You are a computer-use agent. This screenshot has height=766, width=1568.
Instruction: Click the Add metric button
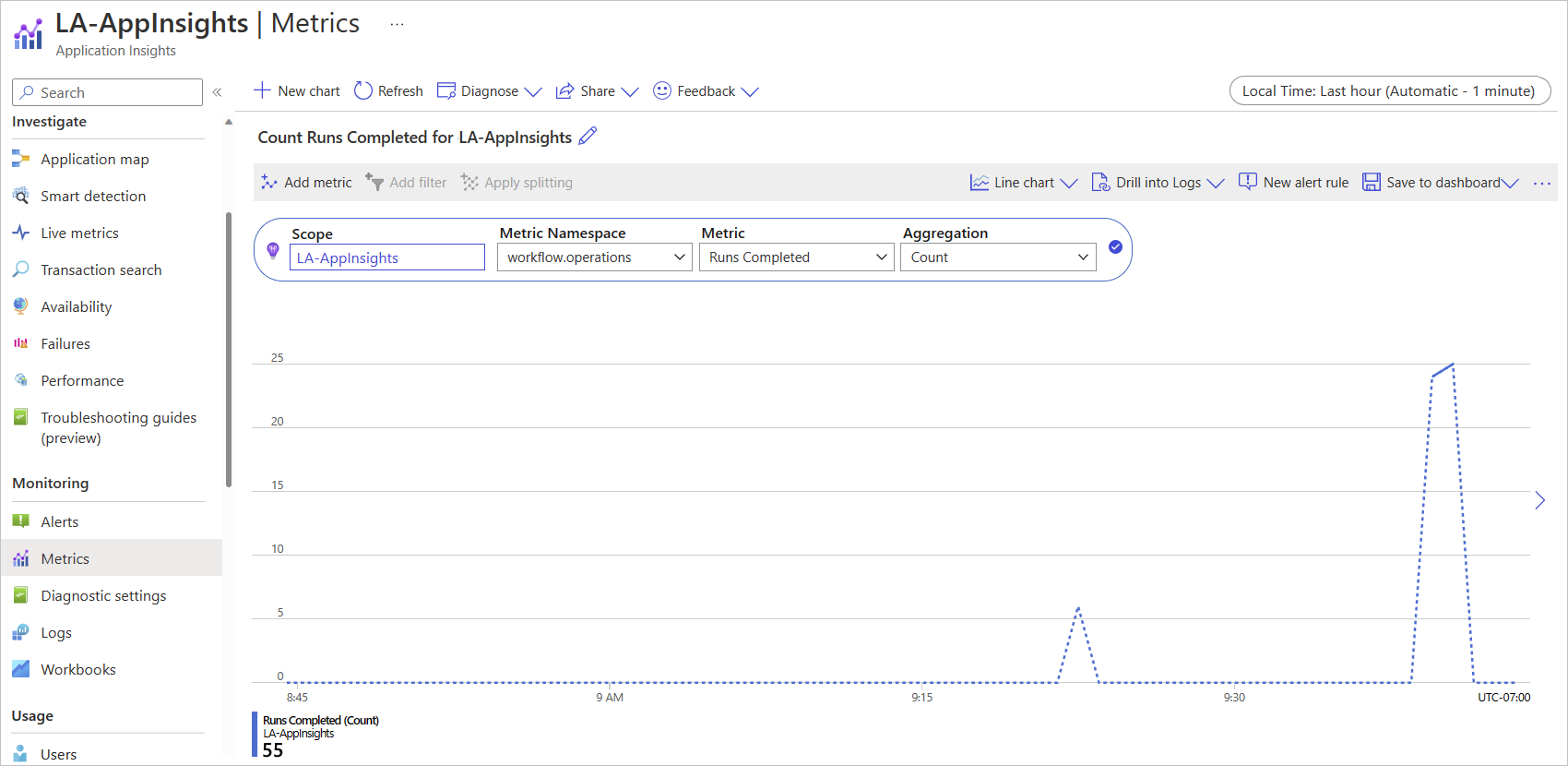point(307,183)
